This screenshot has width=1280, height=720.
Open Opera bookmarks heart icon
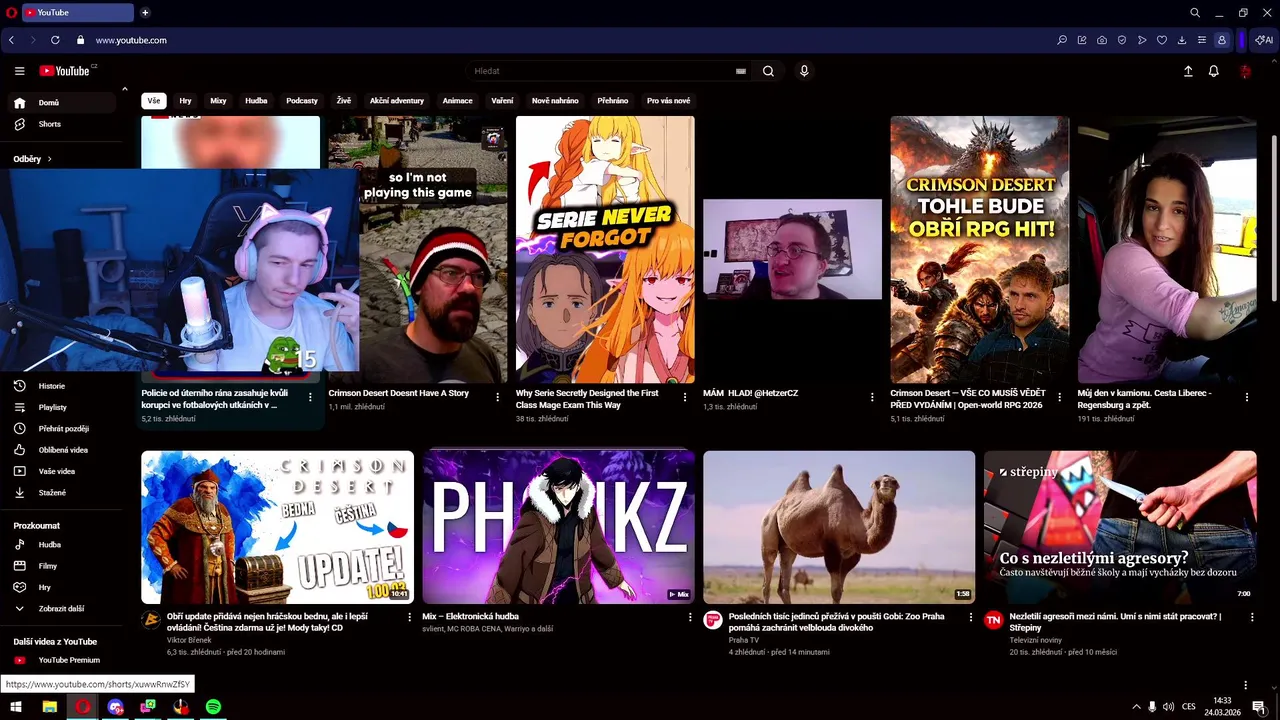1162,40
